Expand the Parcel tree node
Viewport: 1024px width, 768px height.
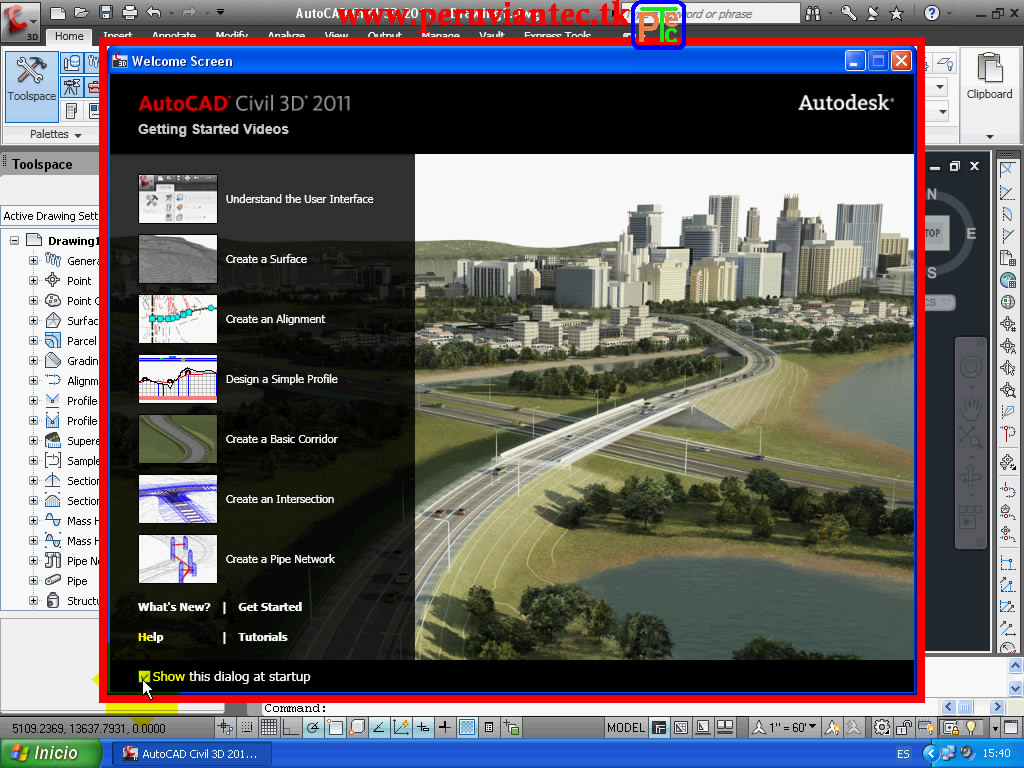coord(33,340)
